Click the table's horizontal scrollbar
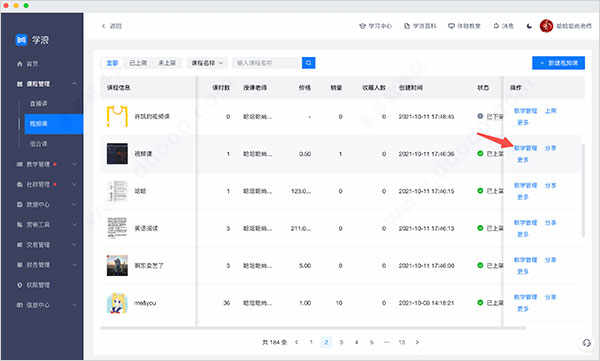 pyautogui.click(x=313, y=328)
